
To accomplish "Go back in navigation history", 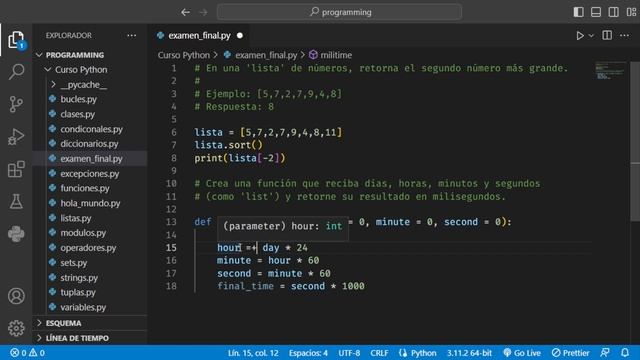I will click(x=185, y=12).
